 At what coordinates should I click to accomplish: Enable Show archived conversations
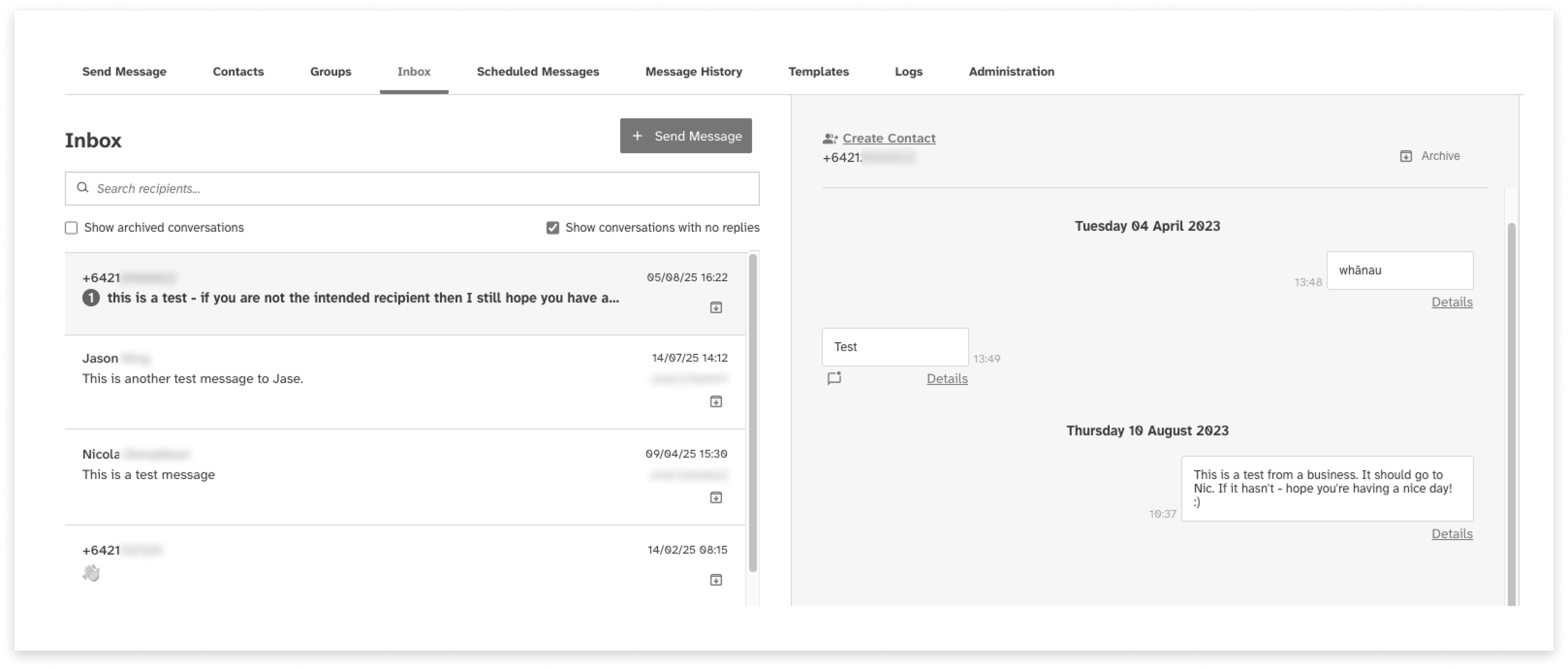click(x=71, y=228)
